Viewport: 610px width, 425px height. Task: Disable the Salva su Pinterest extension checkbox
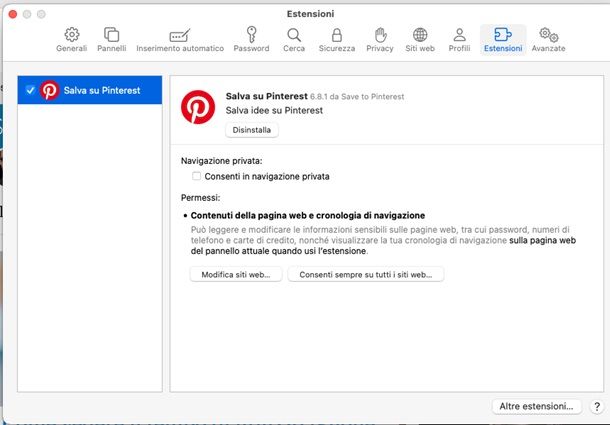pyautogui.click(x=30, y=90)
